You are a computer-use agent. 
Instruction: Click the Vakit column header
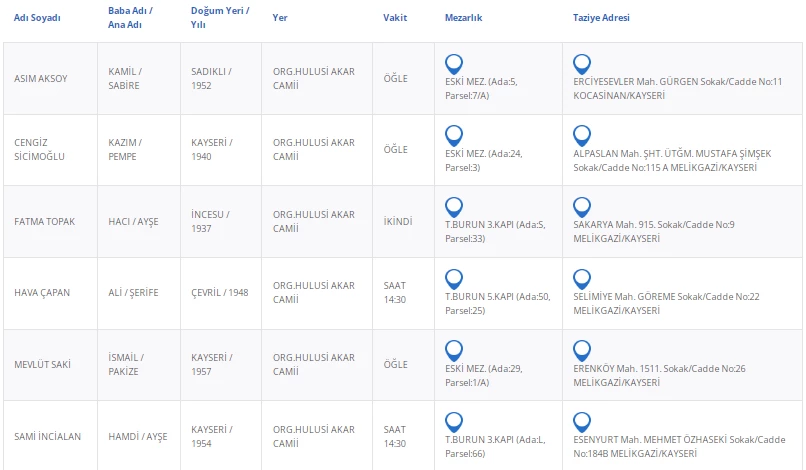coord(395,18)
